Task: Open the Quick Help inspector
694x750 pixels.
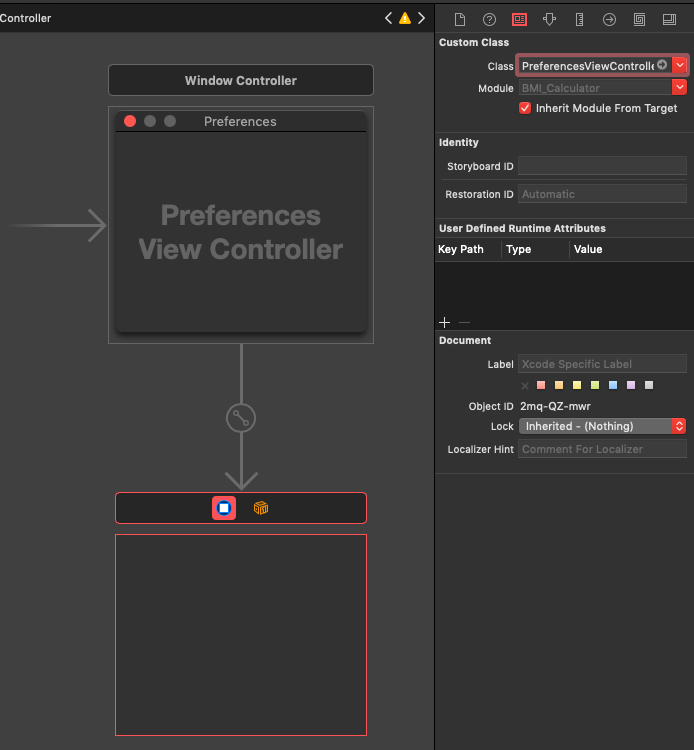Action: pyautogui.click(x=489, y=19)
